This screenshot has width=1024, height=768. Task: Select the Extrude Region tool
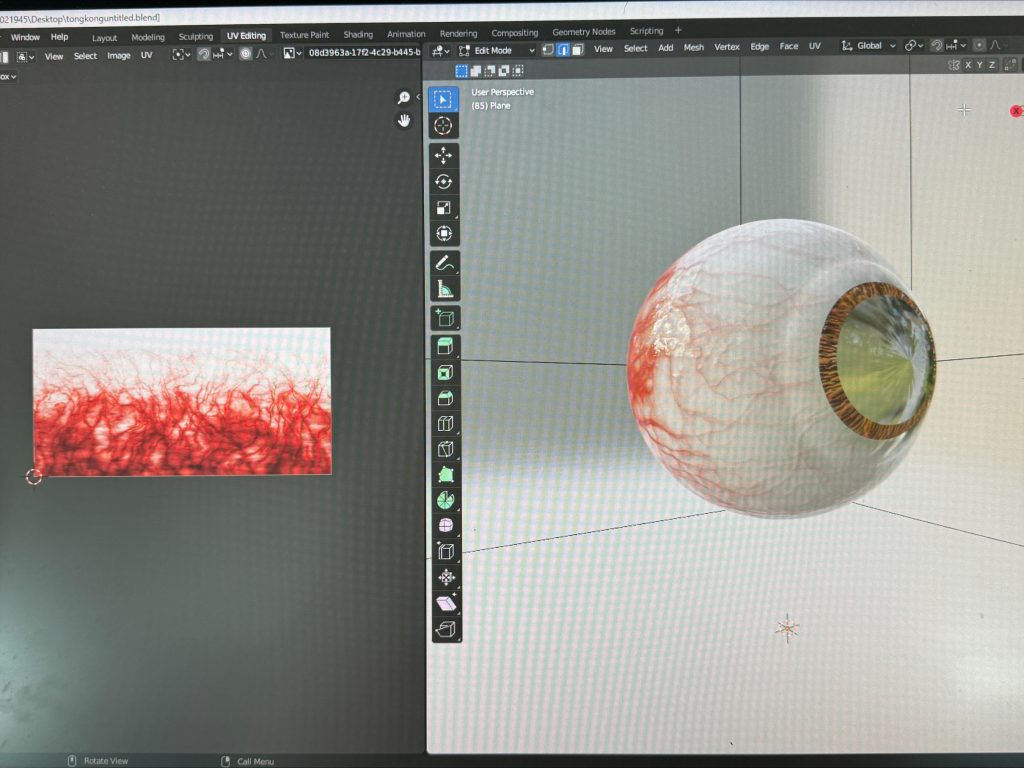tap(444, 346)
